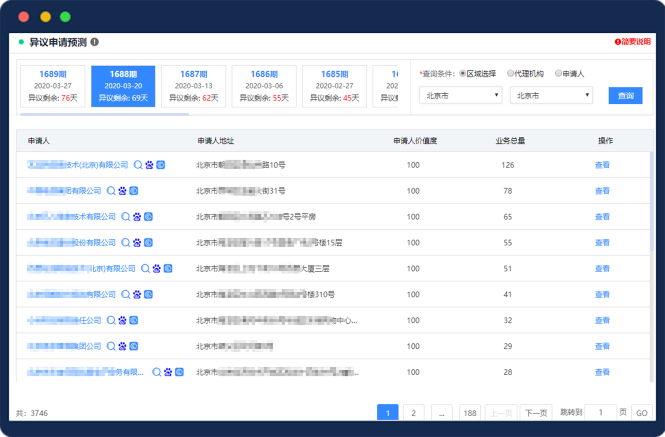This screenshot has width=665, height=437.
Task: Click the magnifier icon in the 28-volume row
Action: tap(156, 372)
